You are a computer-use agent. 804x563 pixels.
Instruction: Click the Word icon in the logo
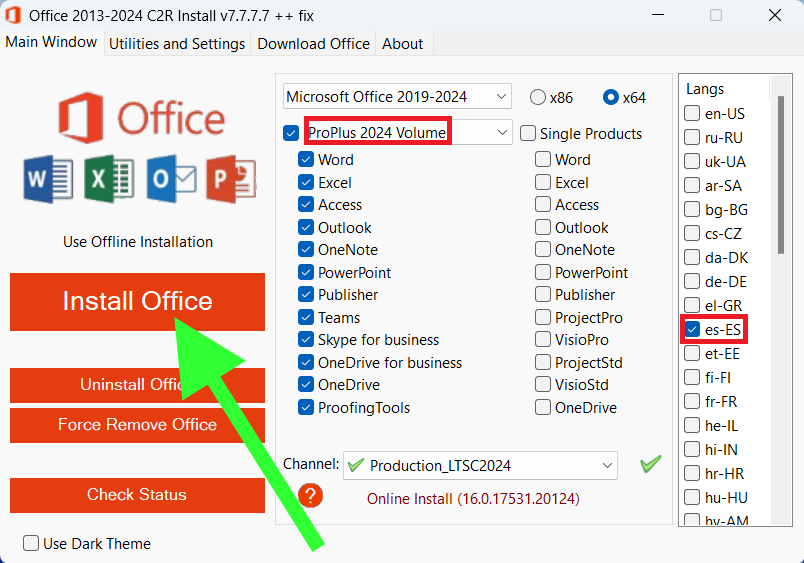point(48,179)
